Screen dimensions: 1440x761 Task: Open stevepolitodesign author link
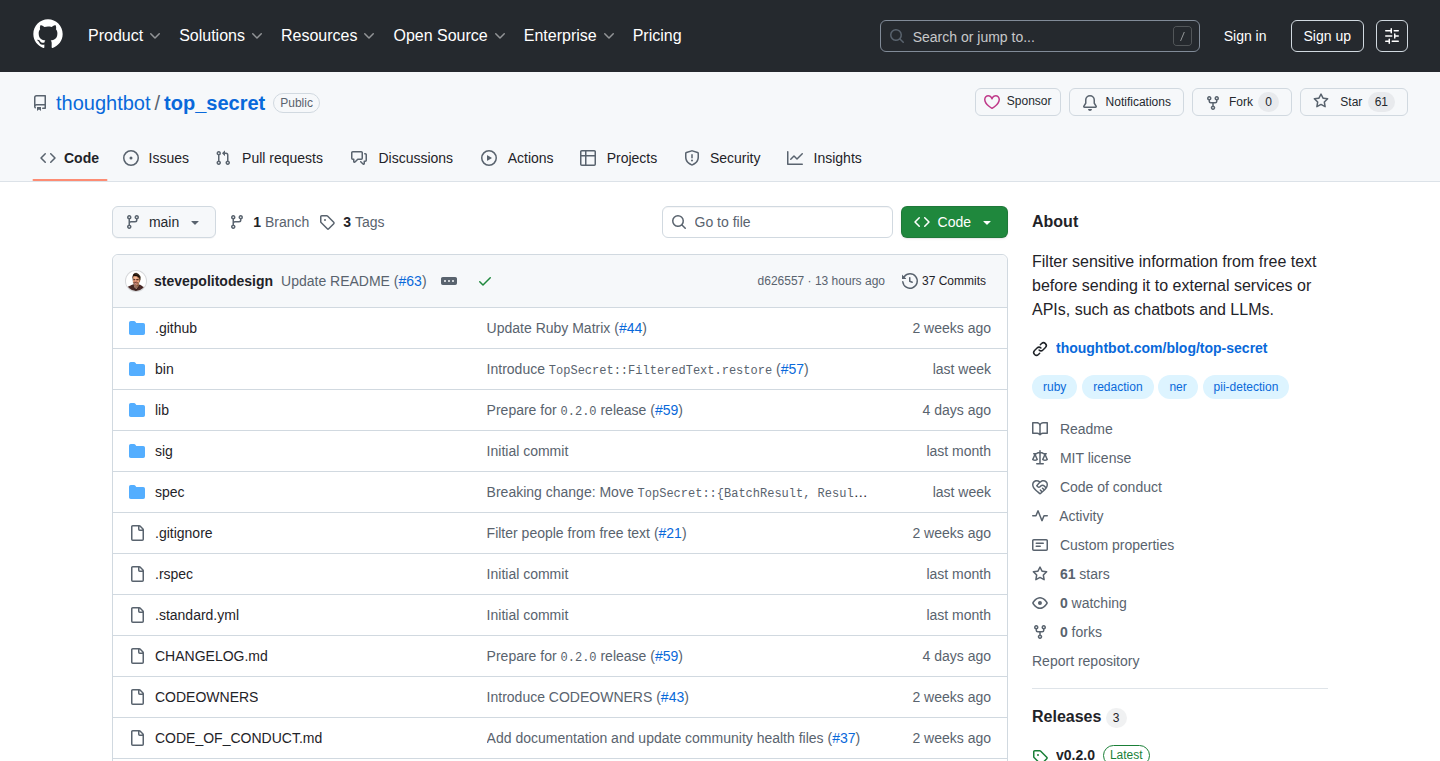click(213, 281)
